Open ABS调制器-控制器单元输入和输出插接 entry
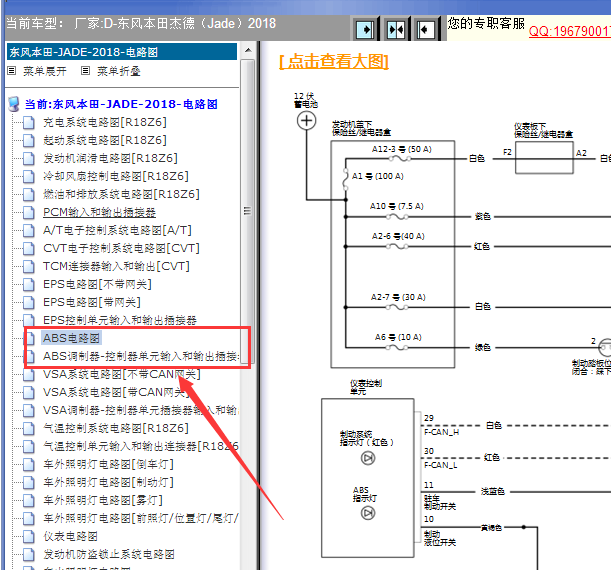Image resolution: width=611 pixels, height=570 pixels. pyautogui.click(x=141, y=356)
